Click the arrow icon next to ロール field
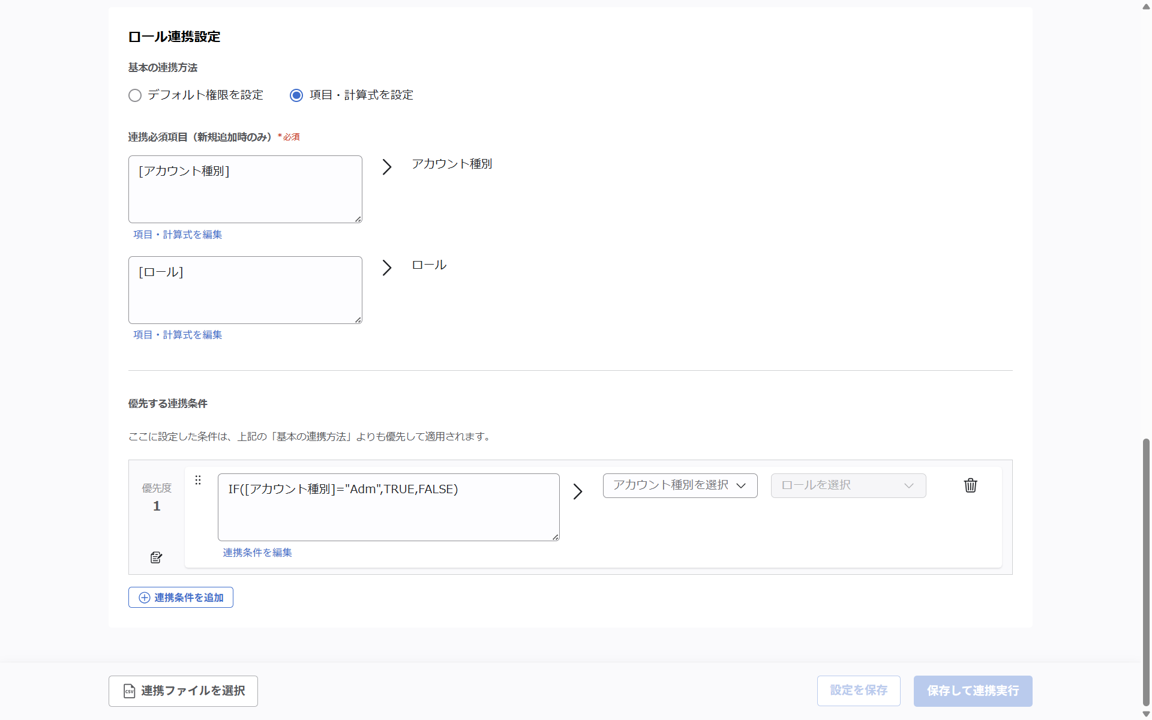The width and height of the screenshot is (1152, 720). click(x=386, y=267)
